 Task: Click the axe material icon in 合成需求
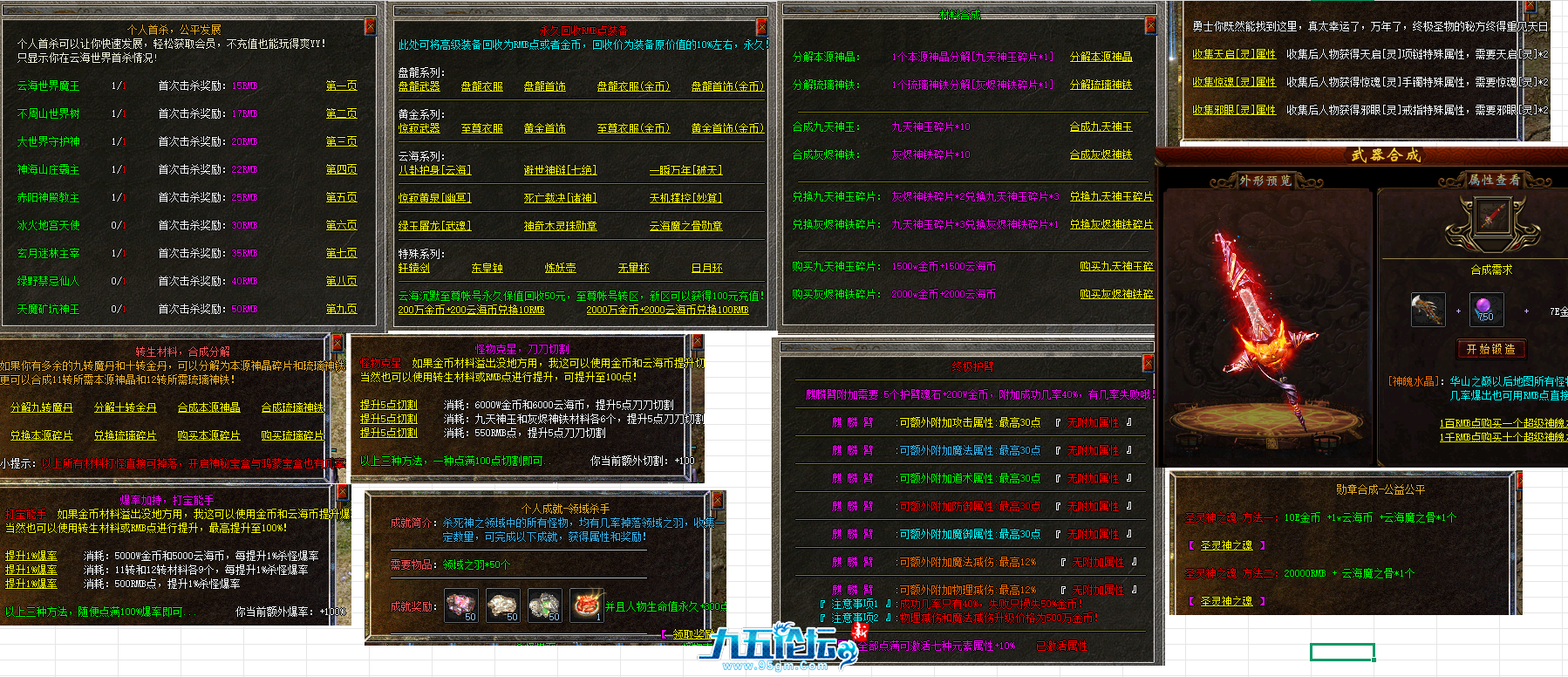(1428, 310)
